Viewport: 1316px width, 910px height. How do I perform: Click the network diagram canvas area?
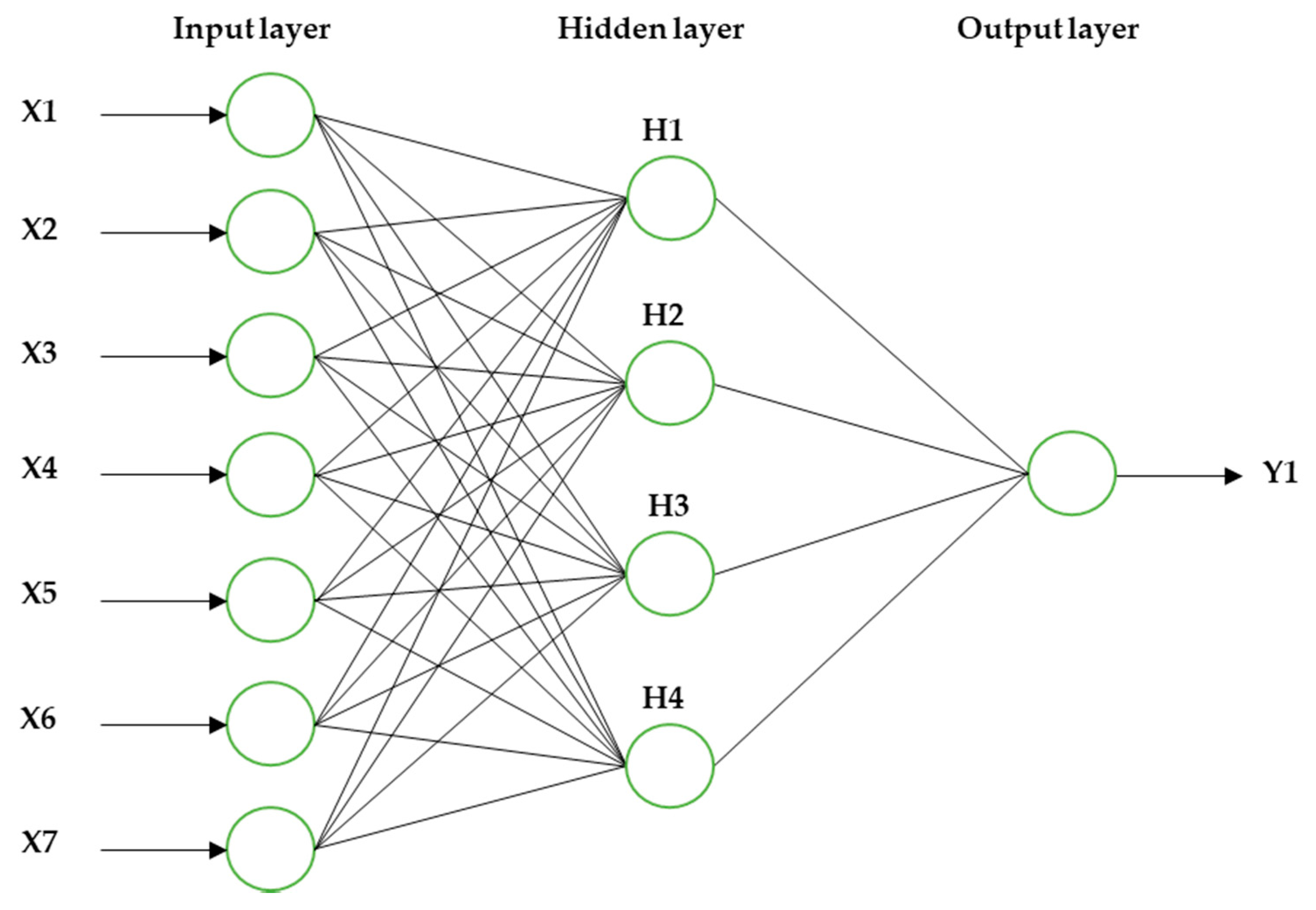(x=658, y=455)
